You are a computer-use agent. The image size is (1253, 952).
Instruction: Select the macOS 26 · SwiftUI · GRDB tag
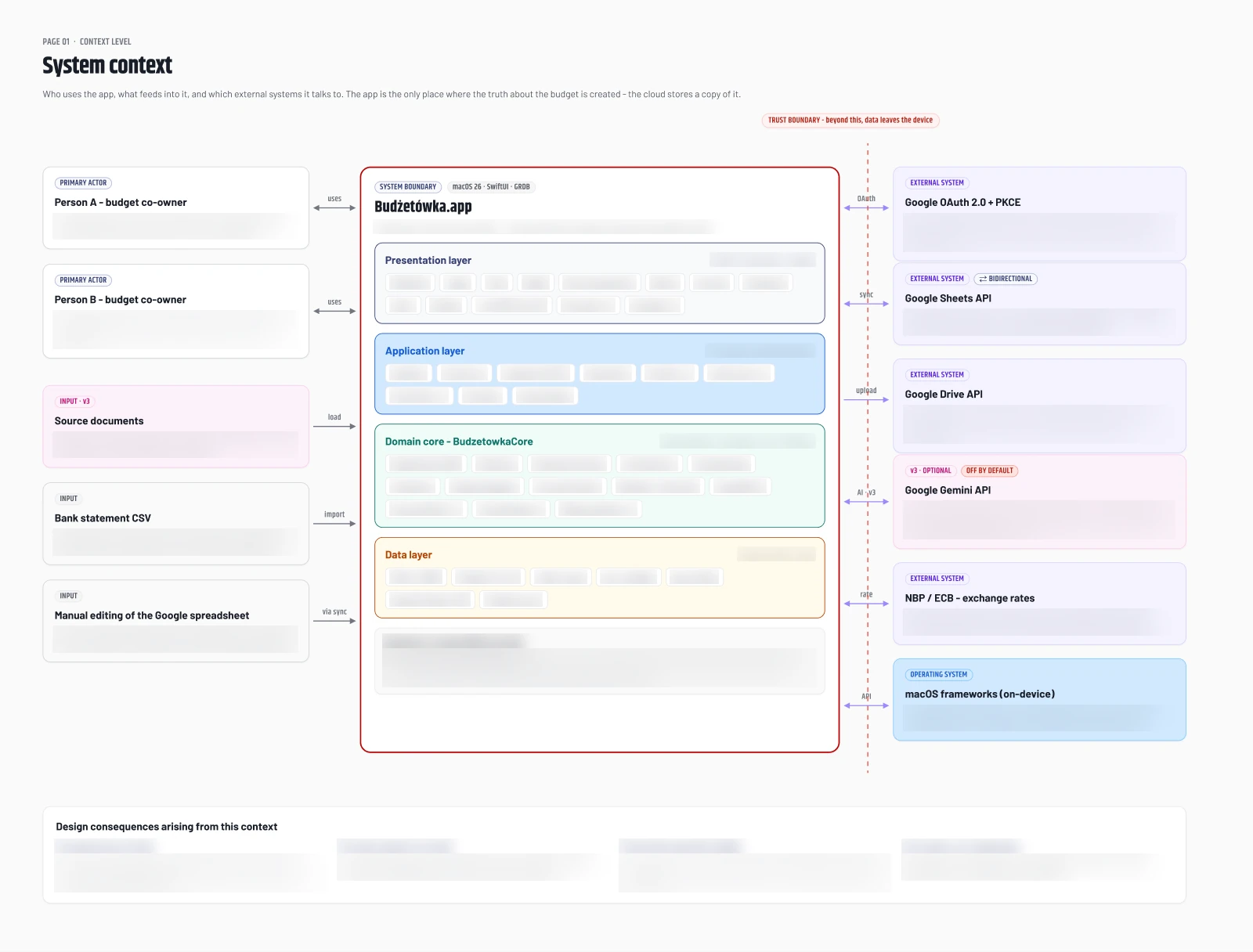click(491, 187)
